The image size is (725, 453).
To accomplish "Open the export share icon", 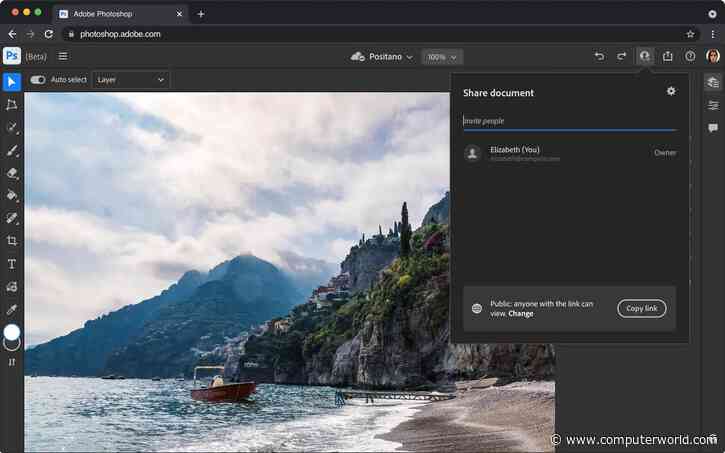I will [x=667, y=56].
